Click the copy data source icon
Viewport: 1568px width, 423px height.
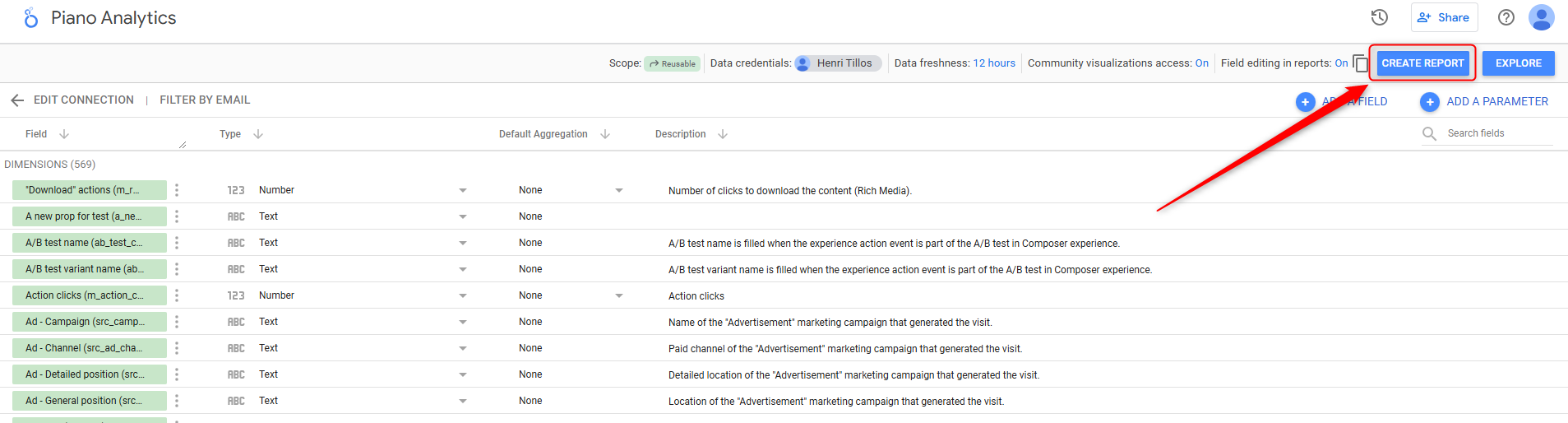tap(1360, 63)
